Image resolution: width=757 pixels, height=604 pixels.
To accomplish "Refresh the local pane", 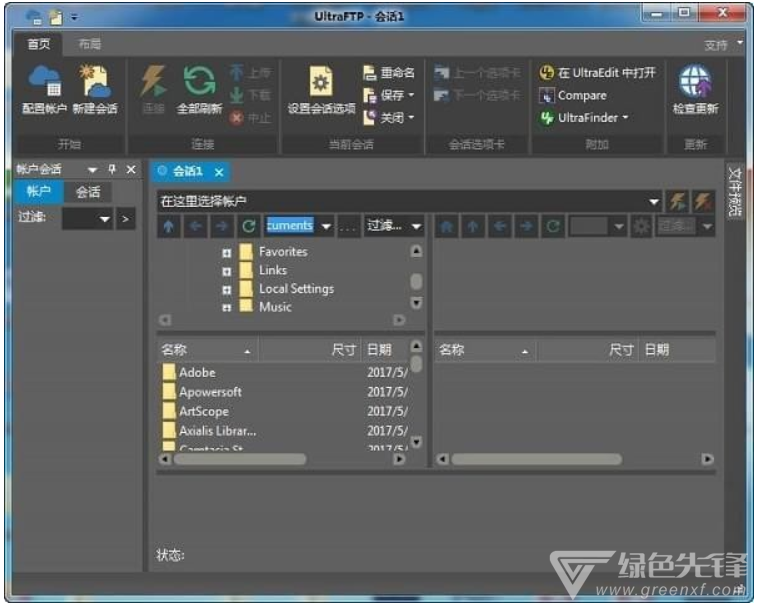I will (x=249, y=226).
